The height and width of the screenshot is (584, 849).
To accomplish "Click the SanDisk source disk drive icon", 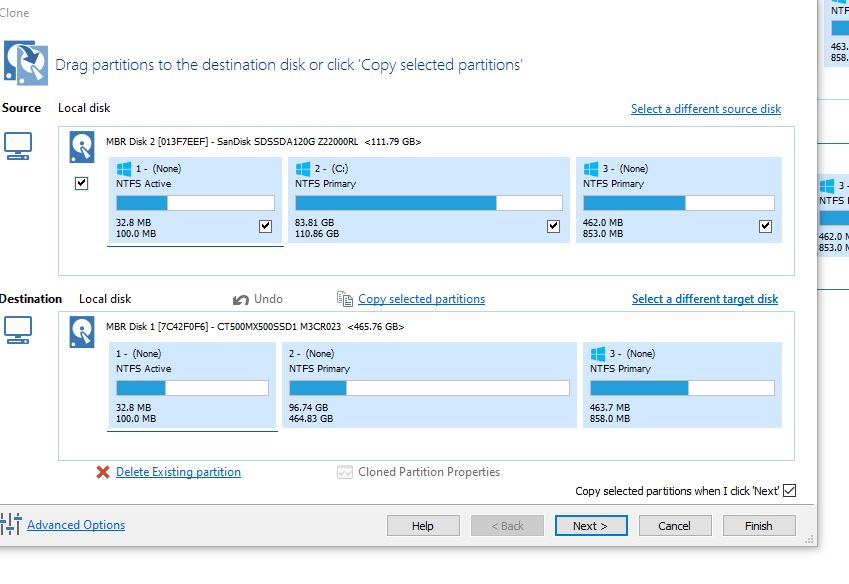I will click(x=82, y=147).
